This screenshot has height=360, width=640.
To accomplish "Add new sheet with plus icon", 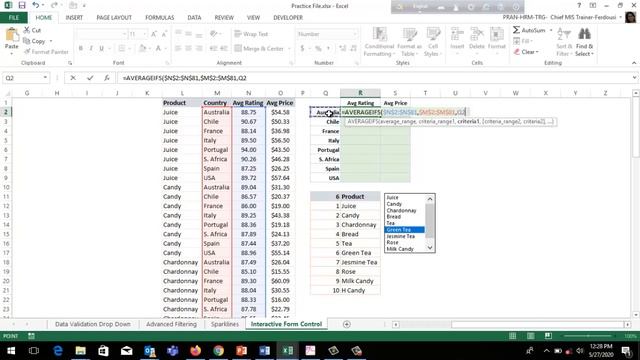I will pos(347,324).
